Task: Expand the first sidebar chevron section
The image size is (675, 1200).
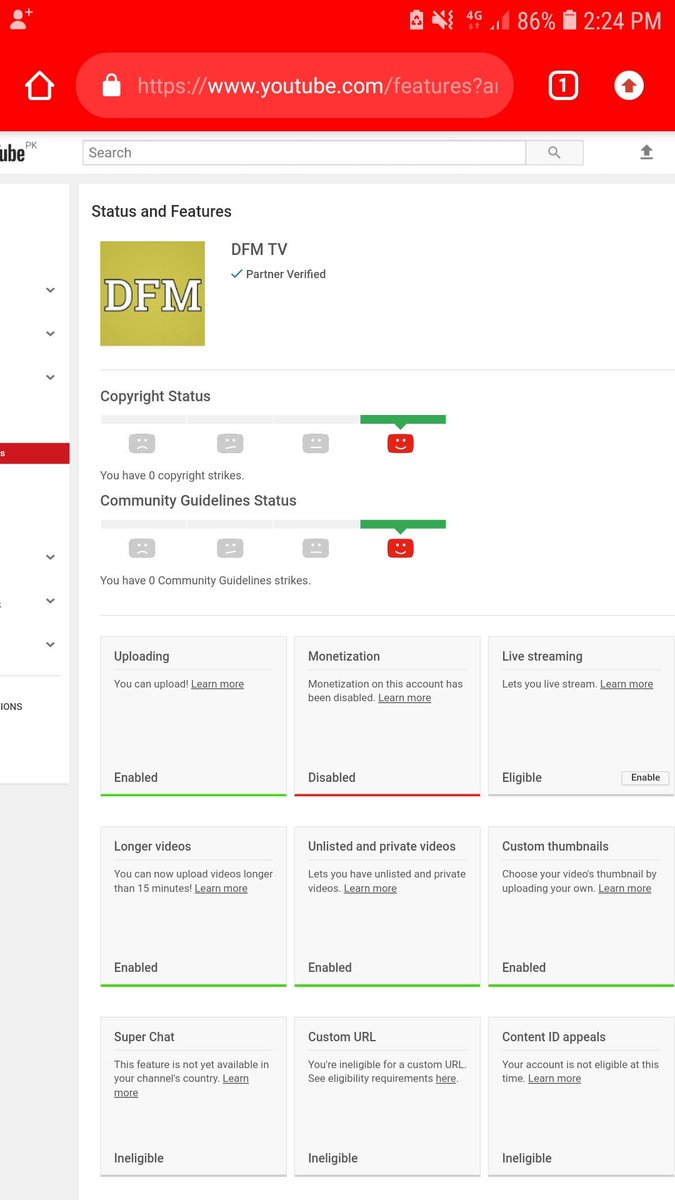Action: tap(50, 290)
